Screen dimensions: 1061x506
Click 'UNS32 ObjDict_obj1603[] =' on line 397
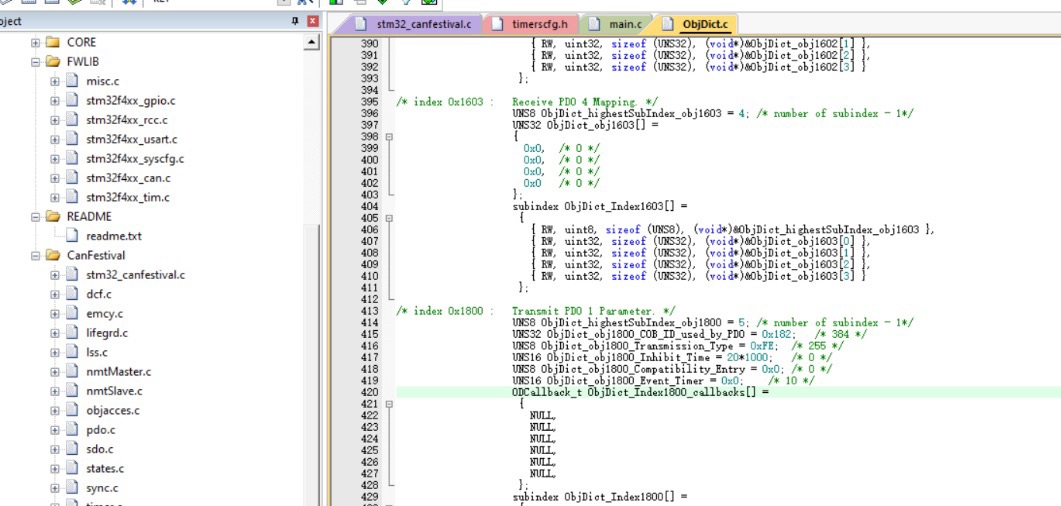(x=585, y=125)
